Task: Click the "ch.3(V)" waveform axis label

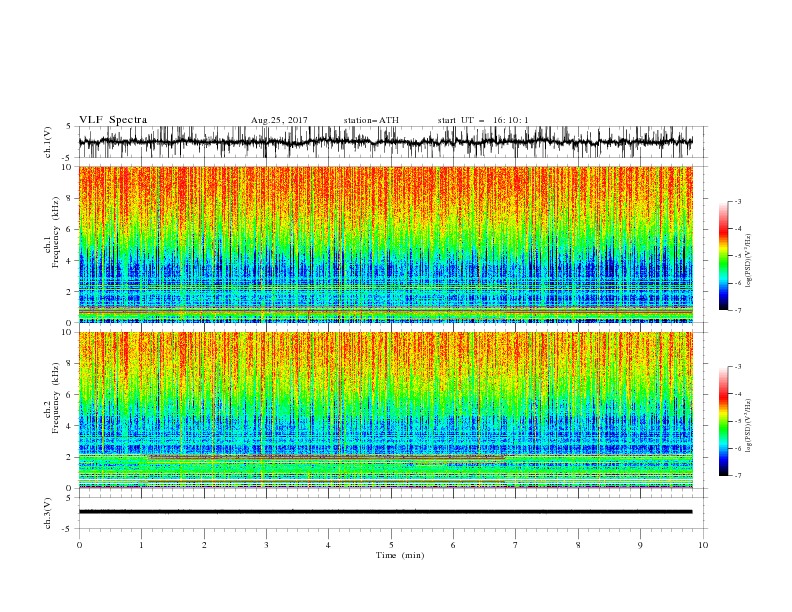Action: 48,513
